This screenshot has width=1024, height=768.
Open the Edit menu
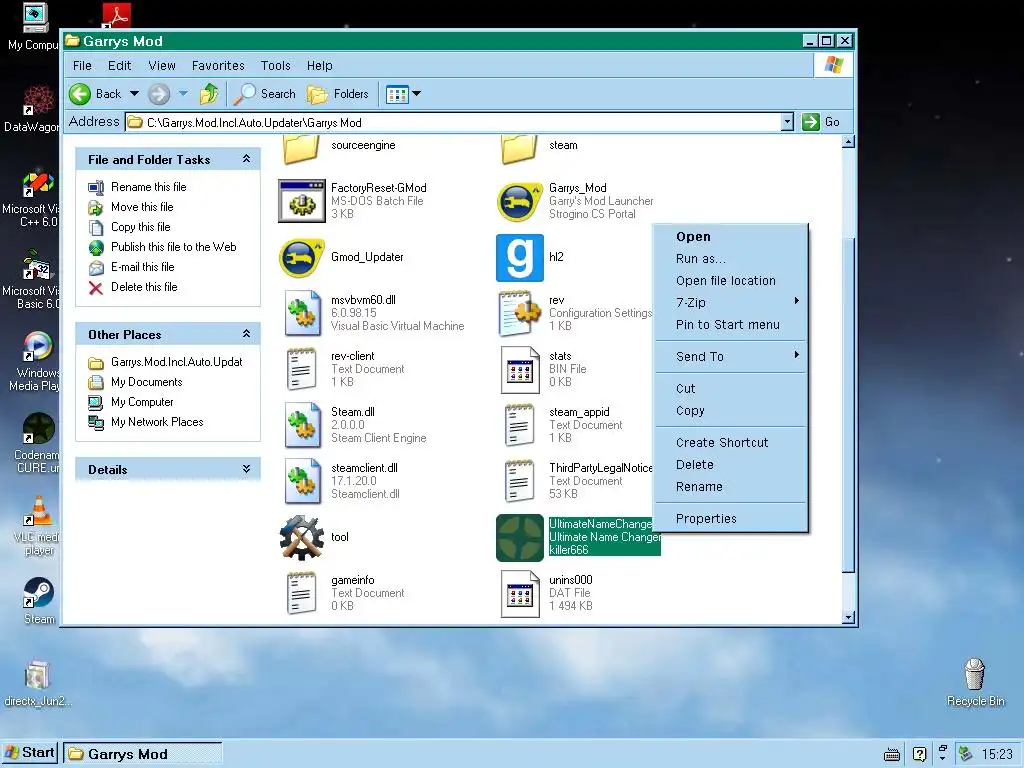[x=120, y=65]
